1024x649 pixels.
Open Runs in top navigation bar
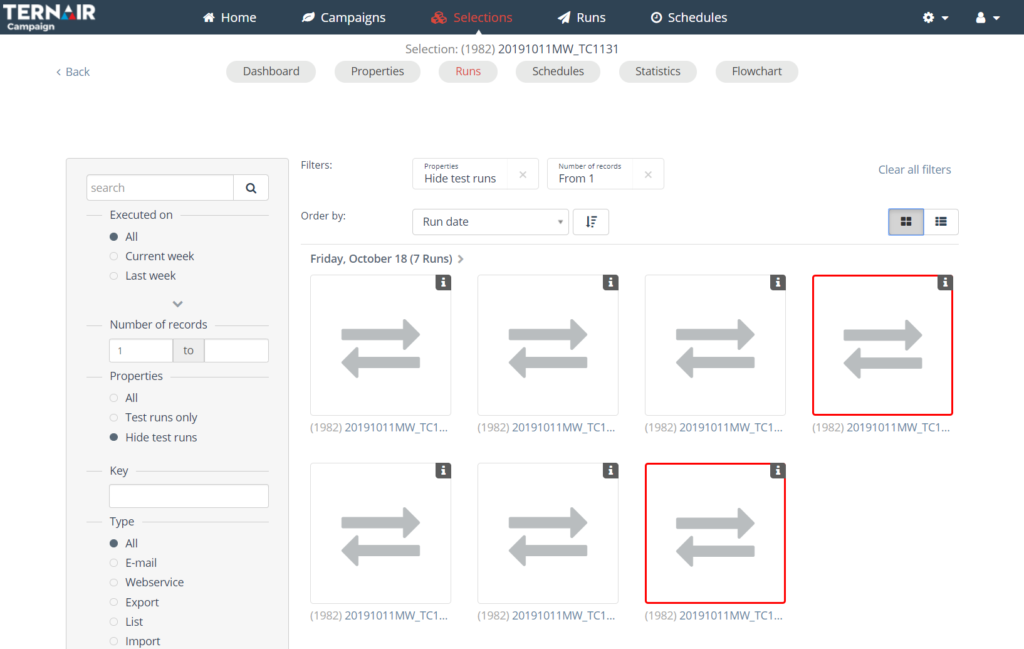tap(581, 18)
